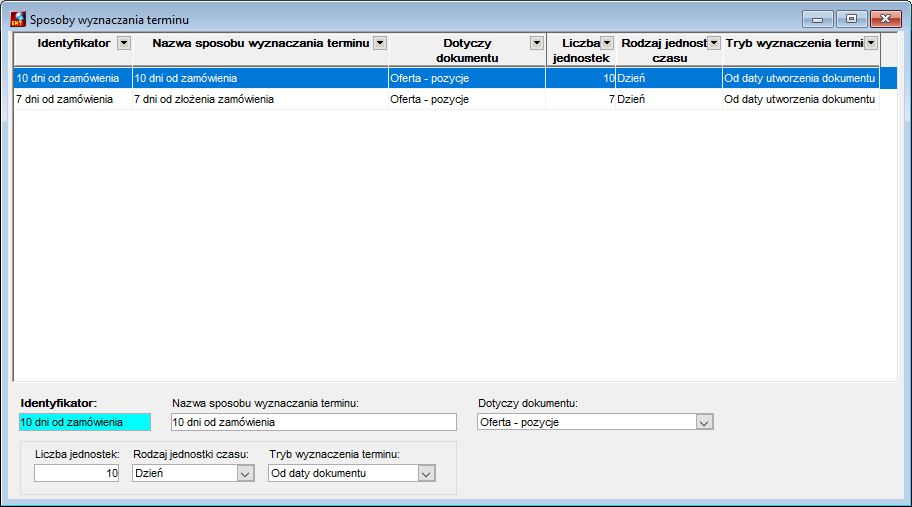The width and height of the screenshot is (912, 507).
Task: Select the '10 dni od zamówienia' identifier cell in the grid
Action: coord(73,78)
